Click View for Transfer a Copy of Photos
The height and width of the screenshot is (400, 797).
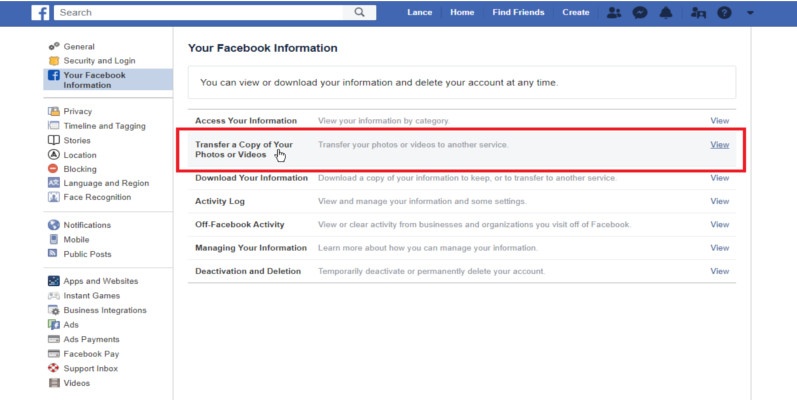(720, 144)
